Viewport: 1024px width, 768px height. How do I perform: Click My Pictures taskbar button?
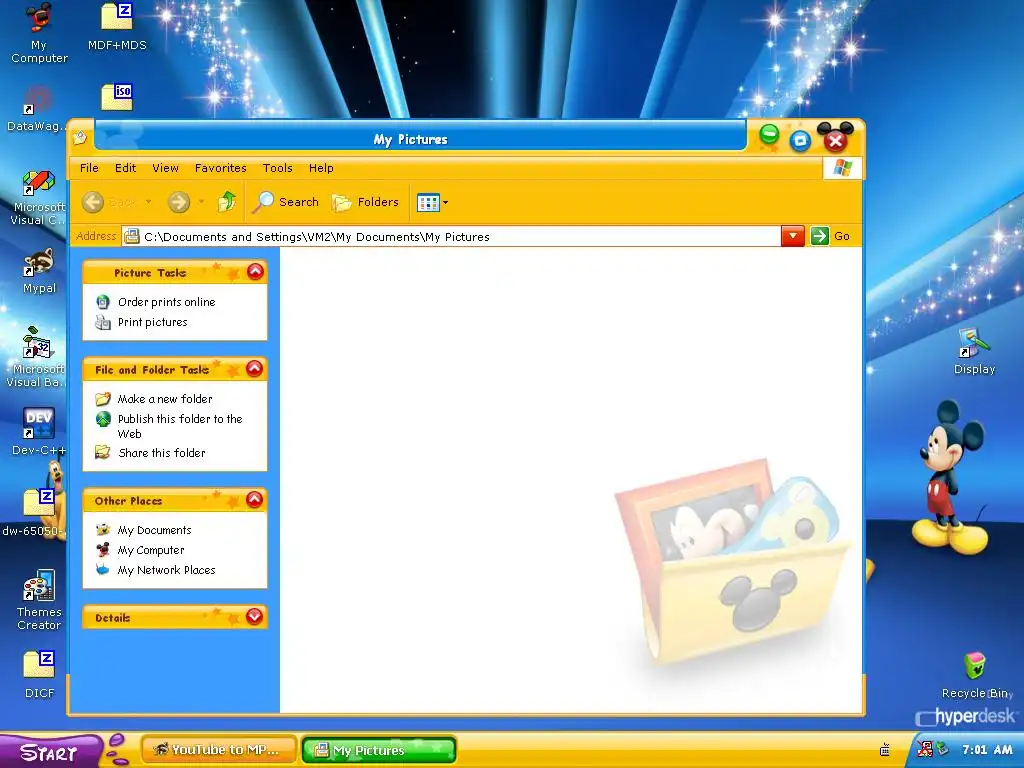tap(379, 750)
